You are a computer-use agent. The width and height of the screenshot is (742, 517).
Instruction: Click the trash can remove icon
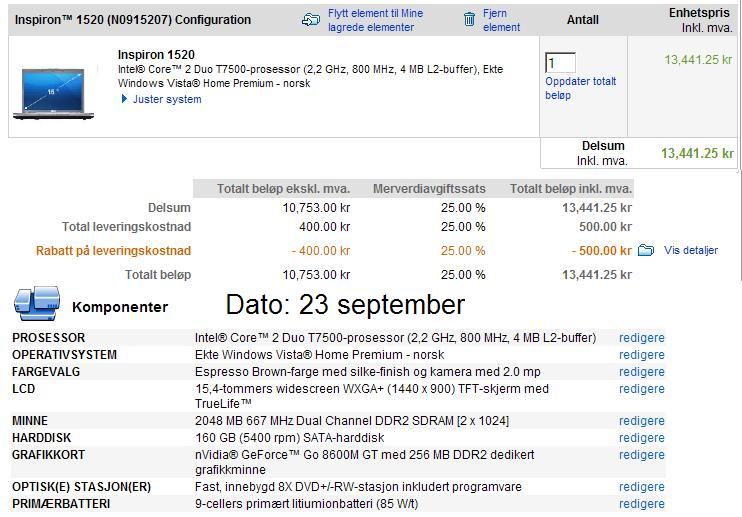469,19
